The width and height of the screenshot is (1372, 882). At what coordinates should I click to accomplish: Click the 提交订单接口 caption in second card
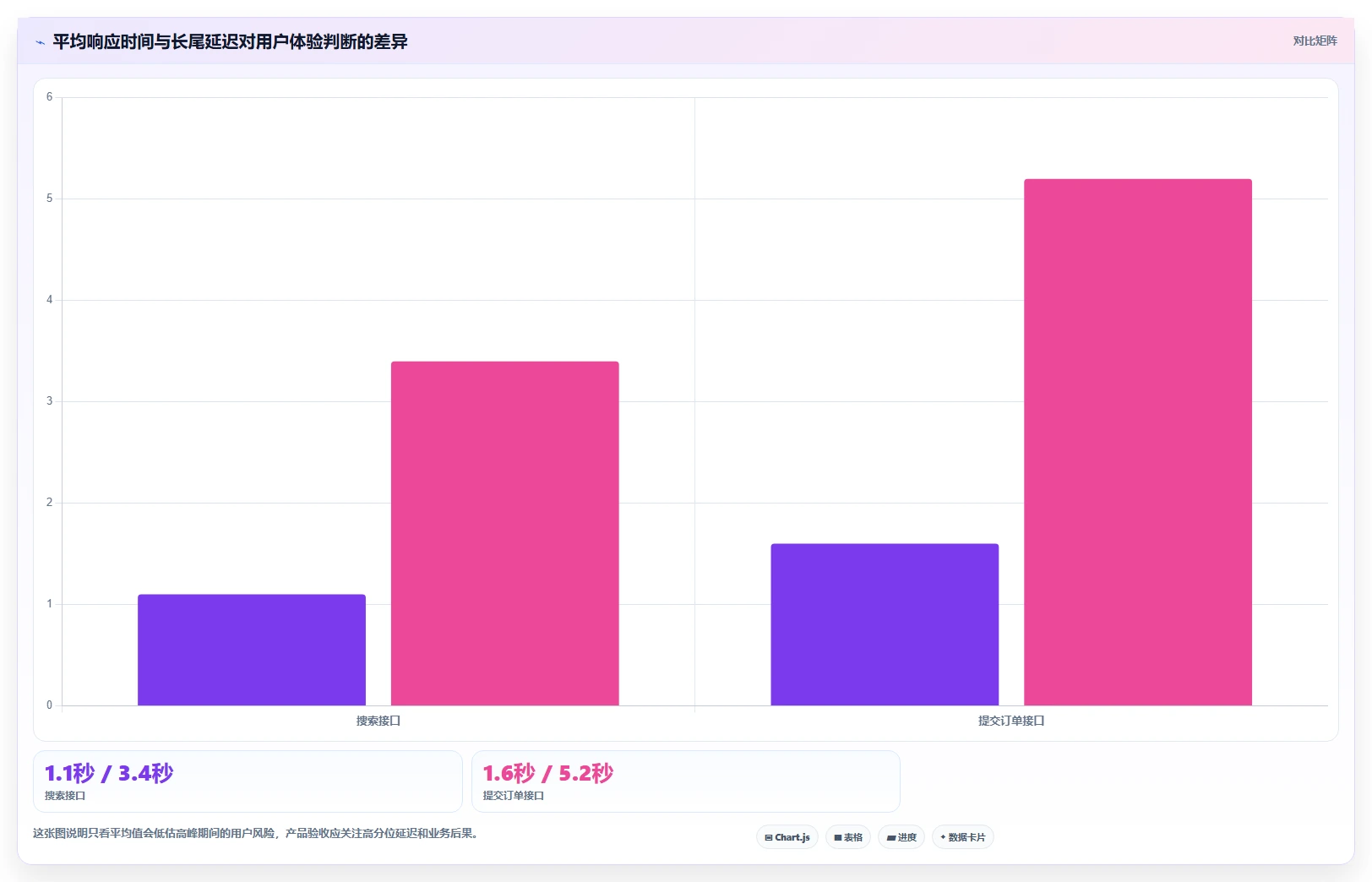pyautogui.click(x=514, y=796)
